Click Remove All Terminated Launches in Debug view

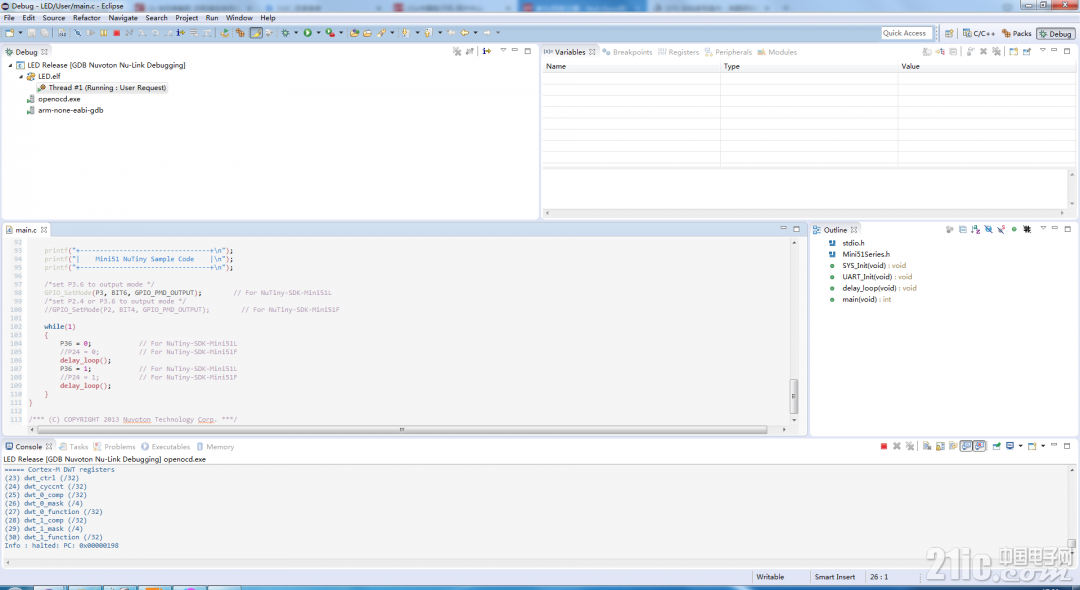tap(457, 52)
